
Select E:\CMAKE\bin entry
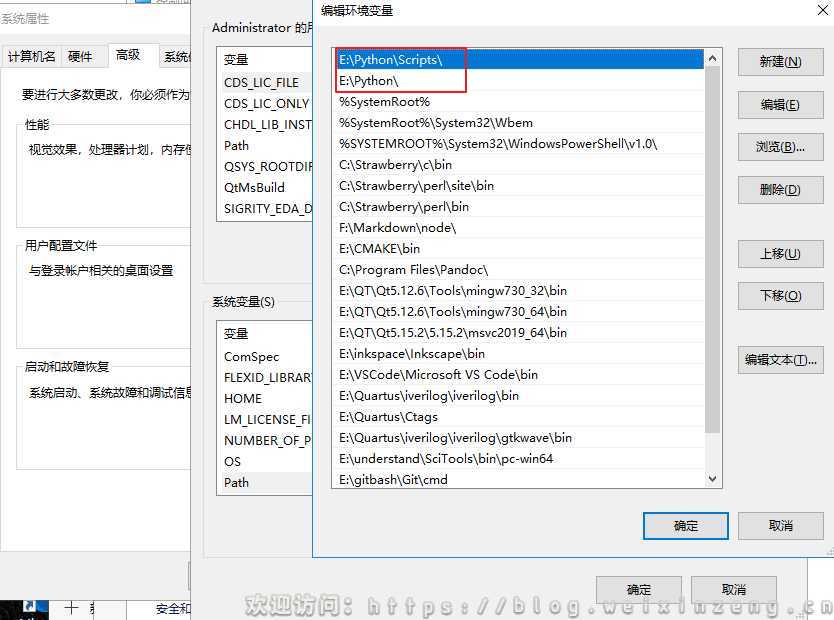[519, 249]
